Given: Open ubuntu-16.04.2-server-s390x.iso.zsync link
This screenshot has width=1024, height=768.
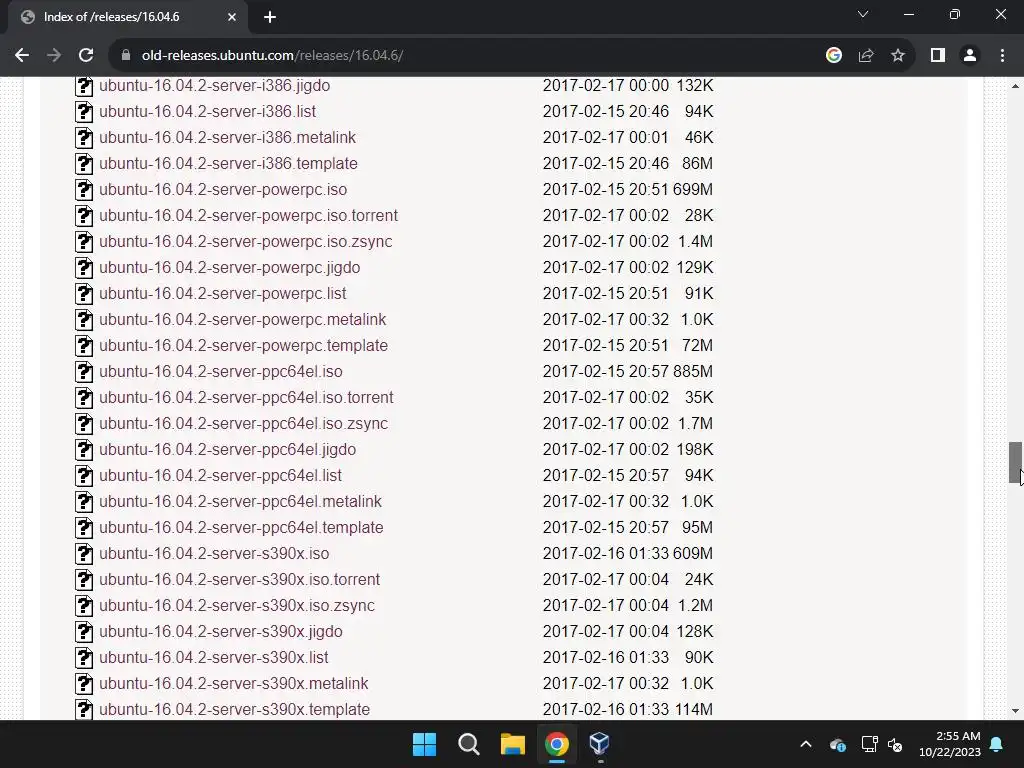Looking at the screenshot, I should pos(236,605).
